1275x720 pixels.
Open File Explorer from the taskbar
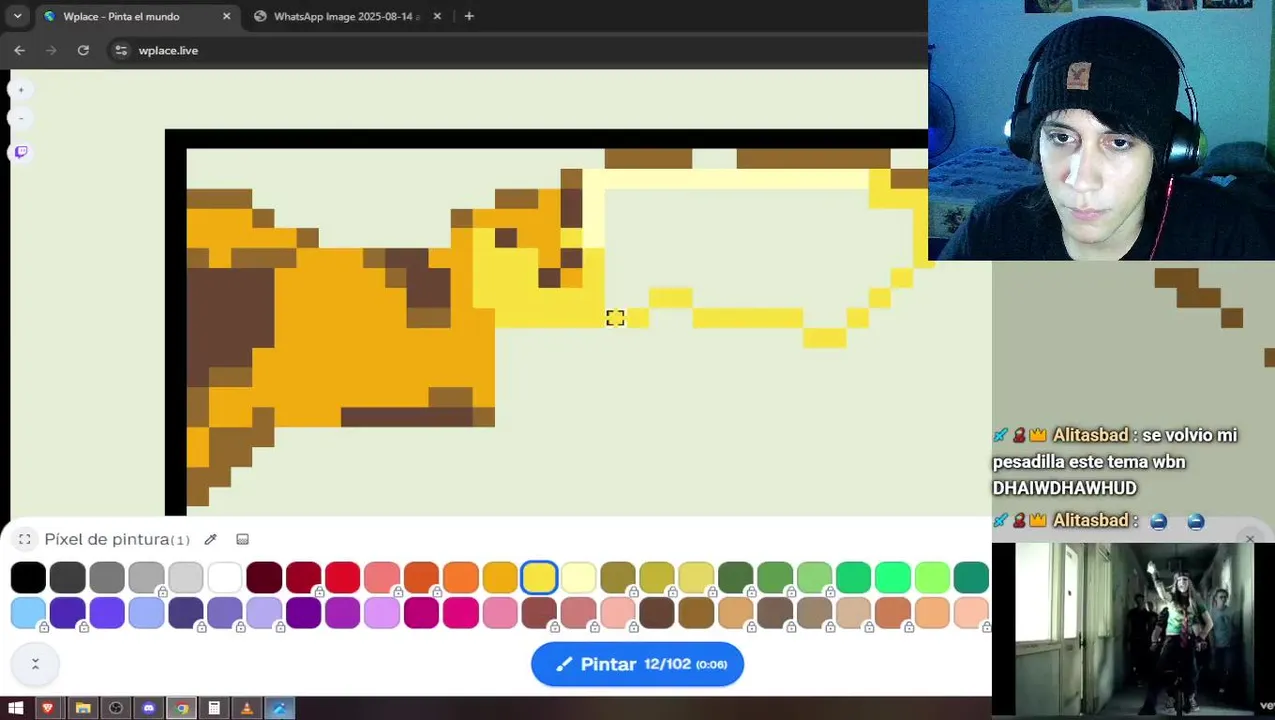[x=83, y=708]
